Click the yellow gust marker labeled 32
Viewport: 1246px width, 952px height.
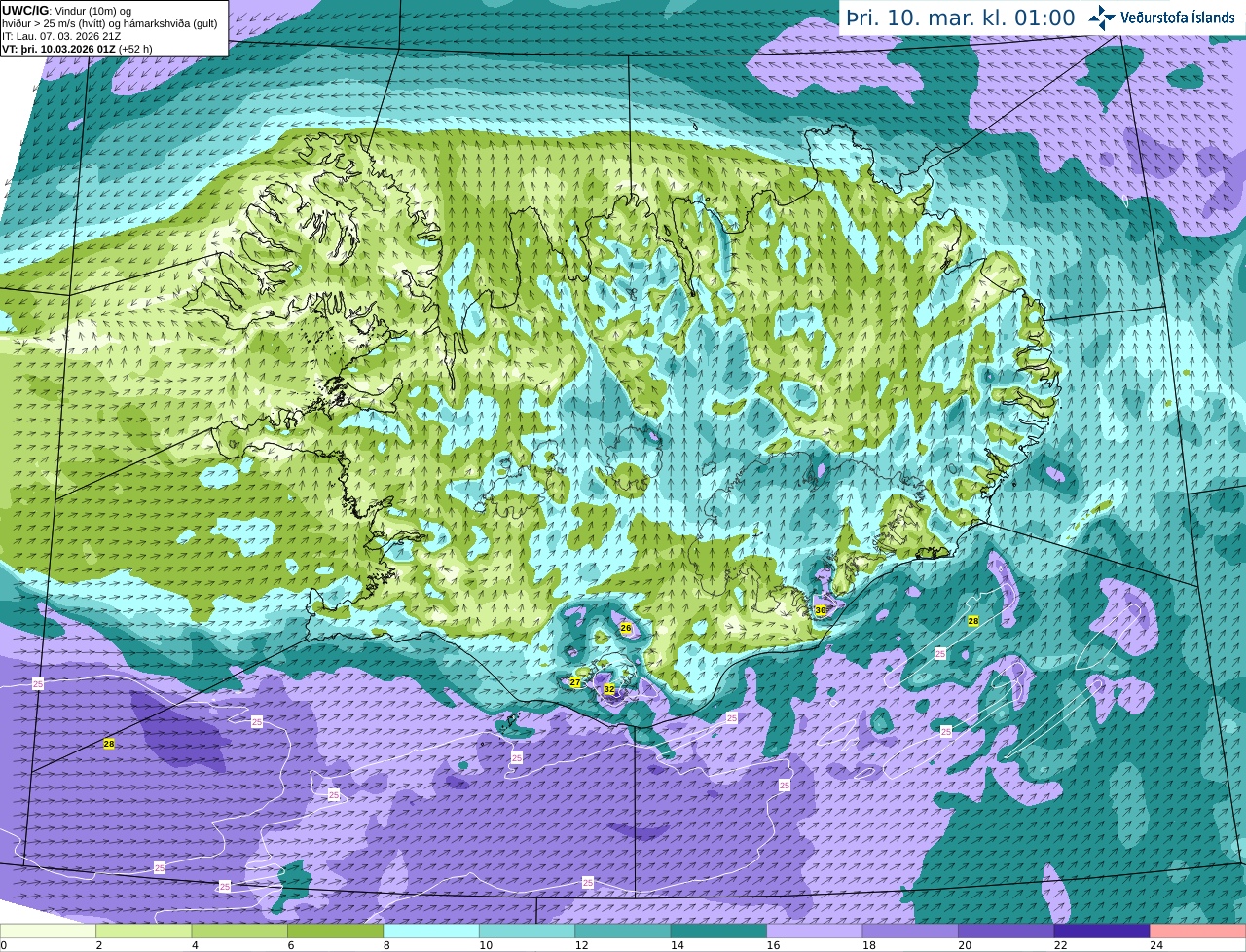coord(609,689)
